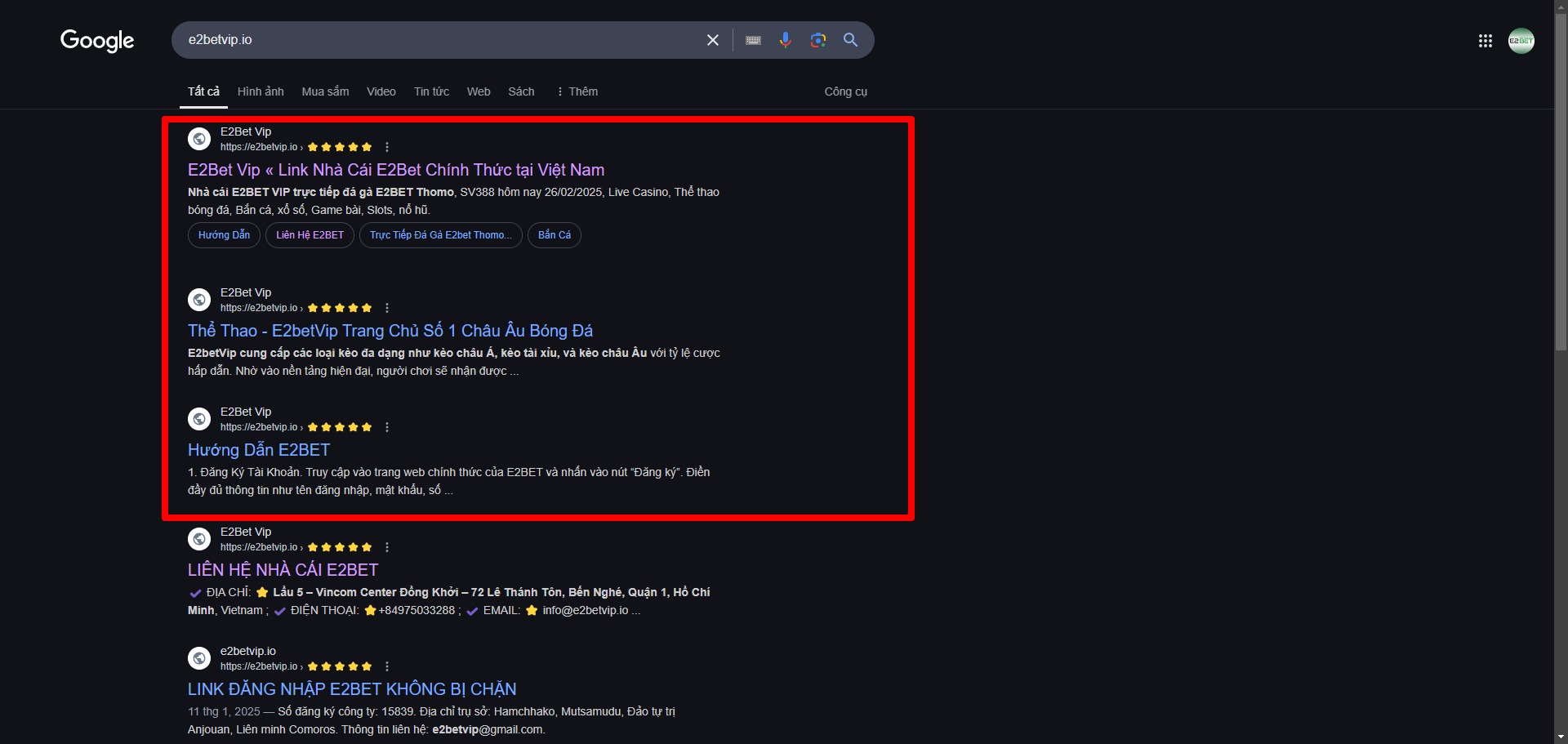Switch to the Hình ảnh tab
The width and height of the screenshot is (1568, 744).
pos(261,91)
